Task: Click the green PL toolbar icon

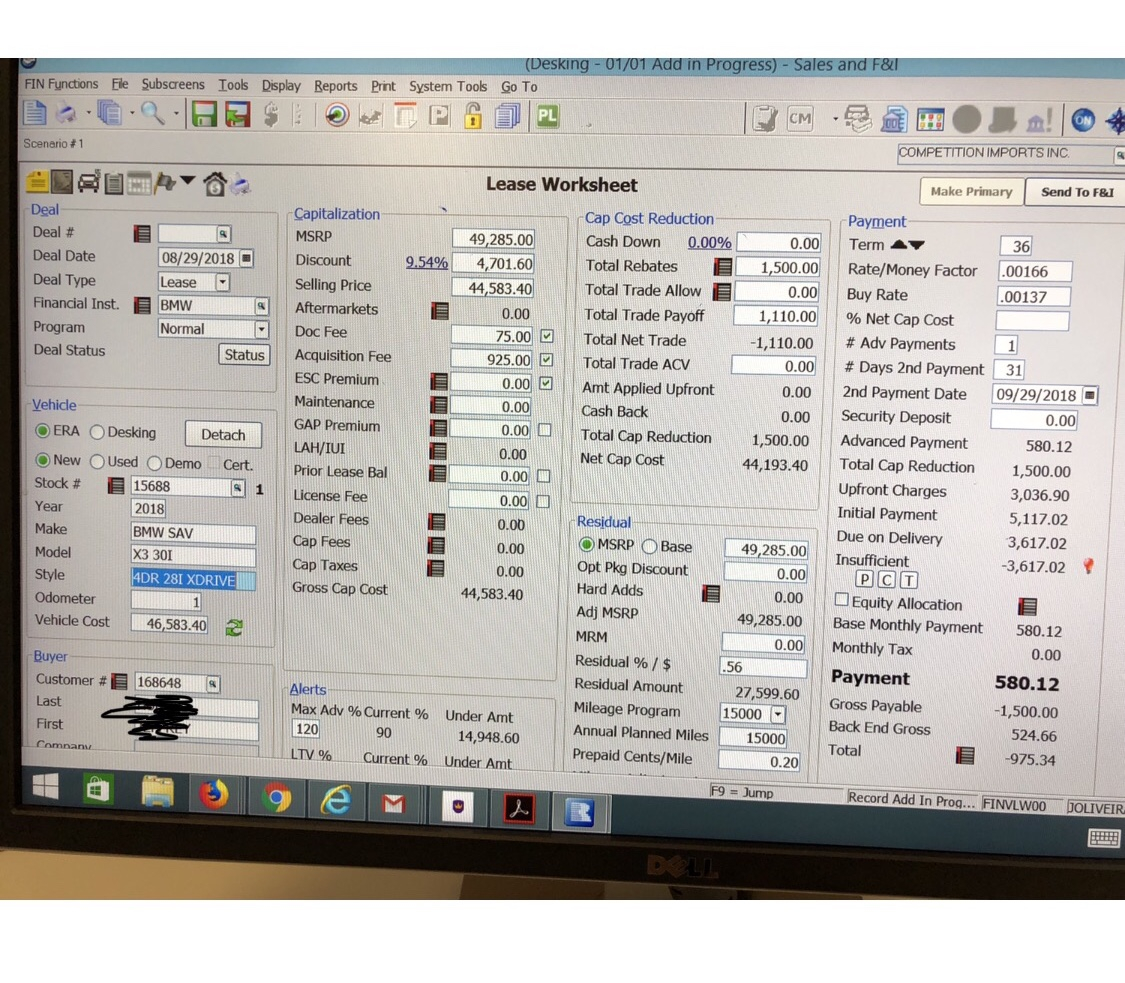Action: pyautogui.click(x=547, y=116)
